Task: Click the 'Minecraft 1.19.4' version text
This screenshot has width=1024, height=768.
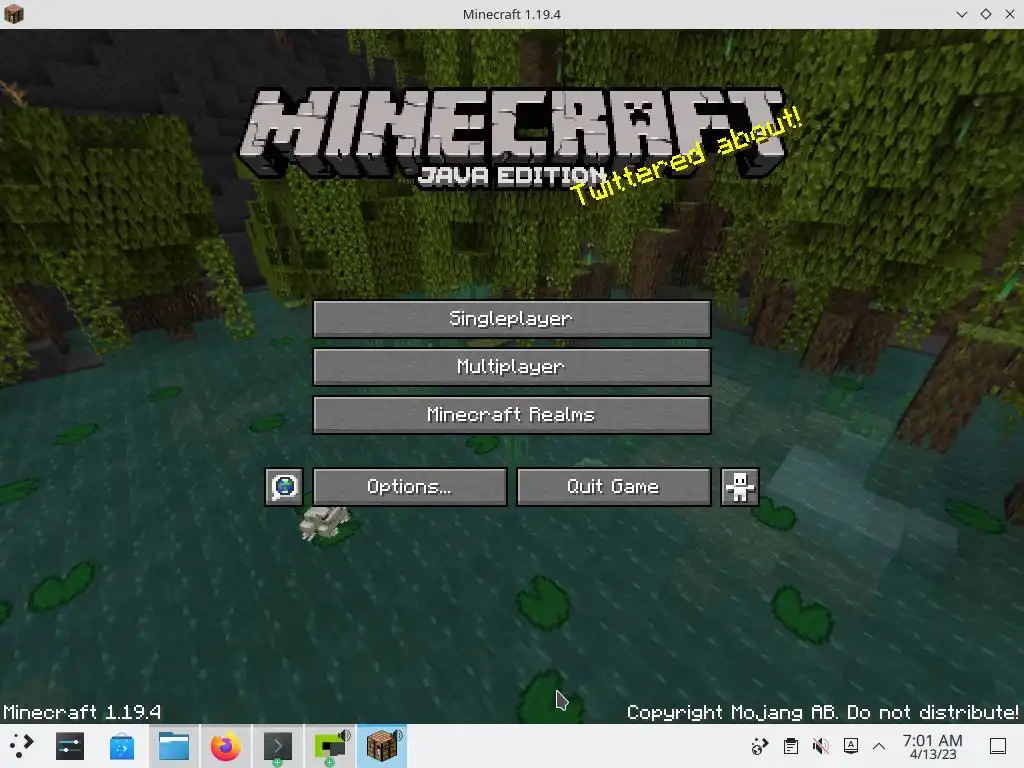Action: pyautogui.click(x=82, y=712)
